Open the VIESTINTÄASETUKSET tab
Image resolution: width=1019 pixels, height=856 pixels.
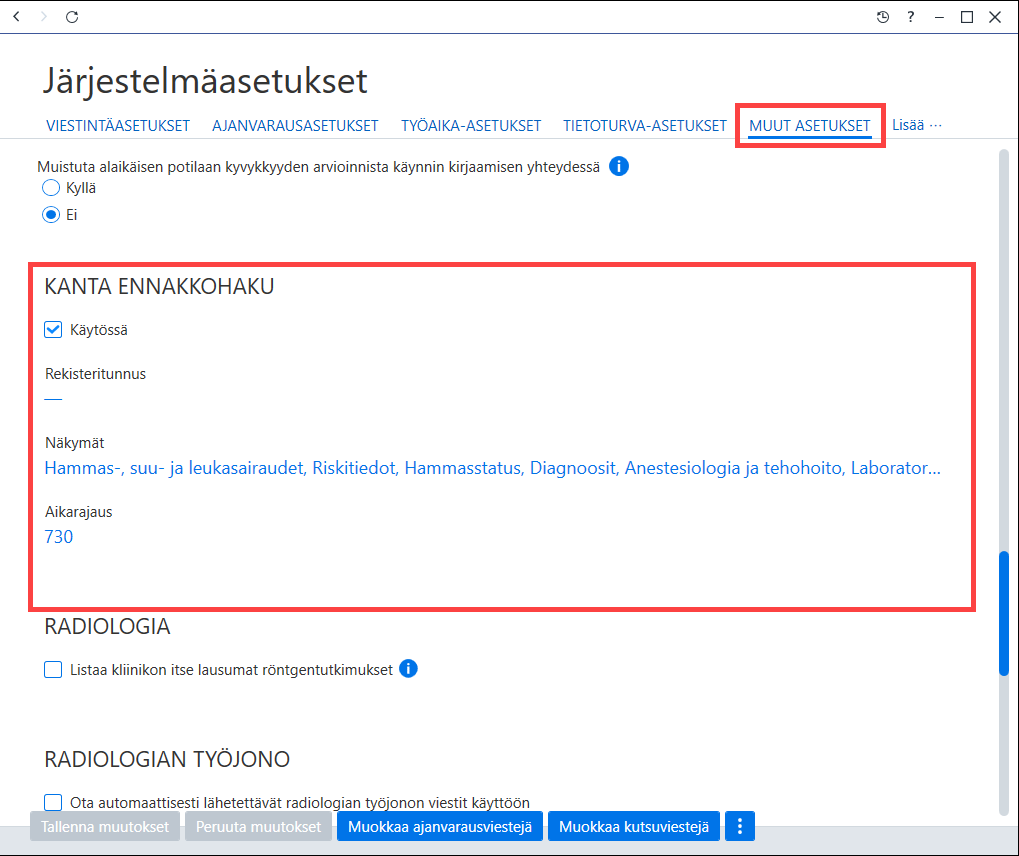(x=118, y=125)
